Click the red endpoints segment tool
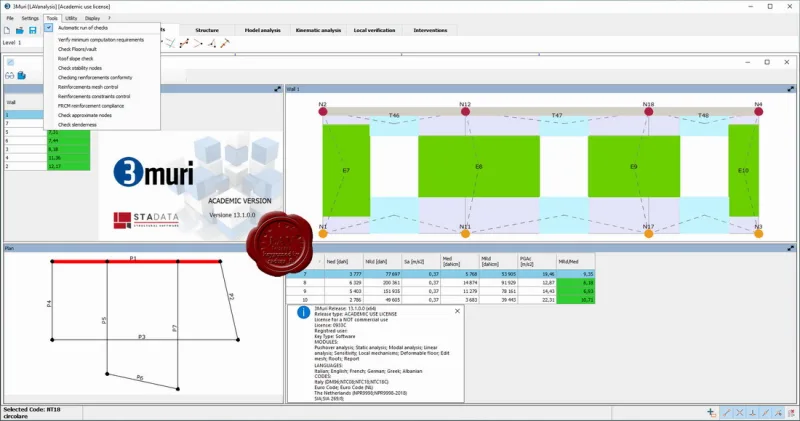This screenshot has width=800, height=421. 184,43
